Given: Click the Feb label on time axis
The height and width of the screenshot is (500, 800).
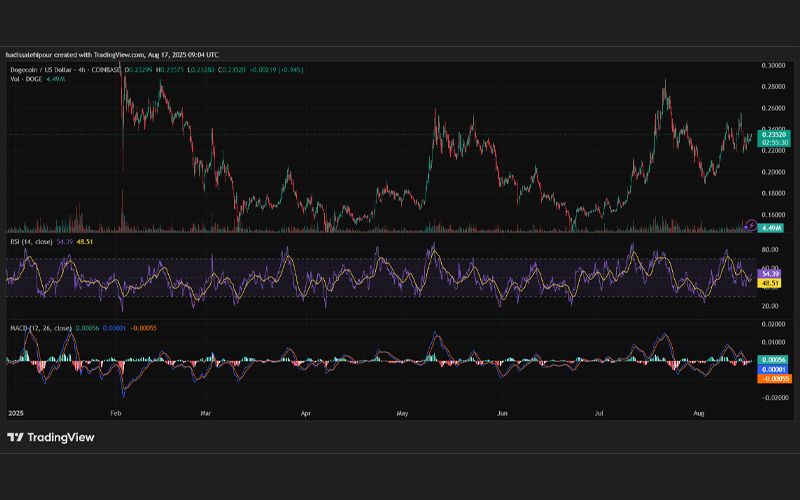Looking at the screenshot, I should (116, 413).
